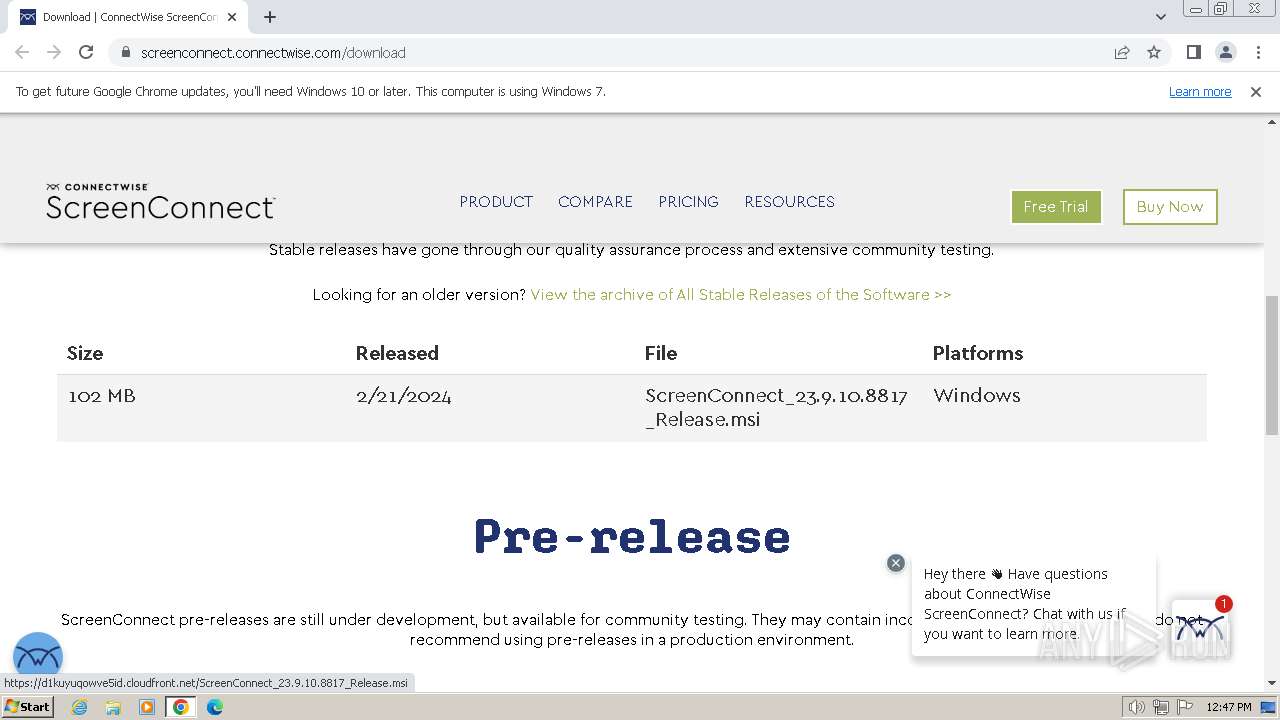This screenshot has width=1280, height=720.
Task: Click the ConnectWise ScreenConnect logo
Action: (x=160, y=201)
